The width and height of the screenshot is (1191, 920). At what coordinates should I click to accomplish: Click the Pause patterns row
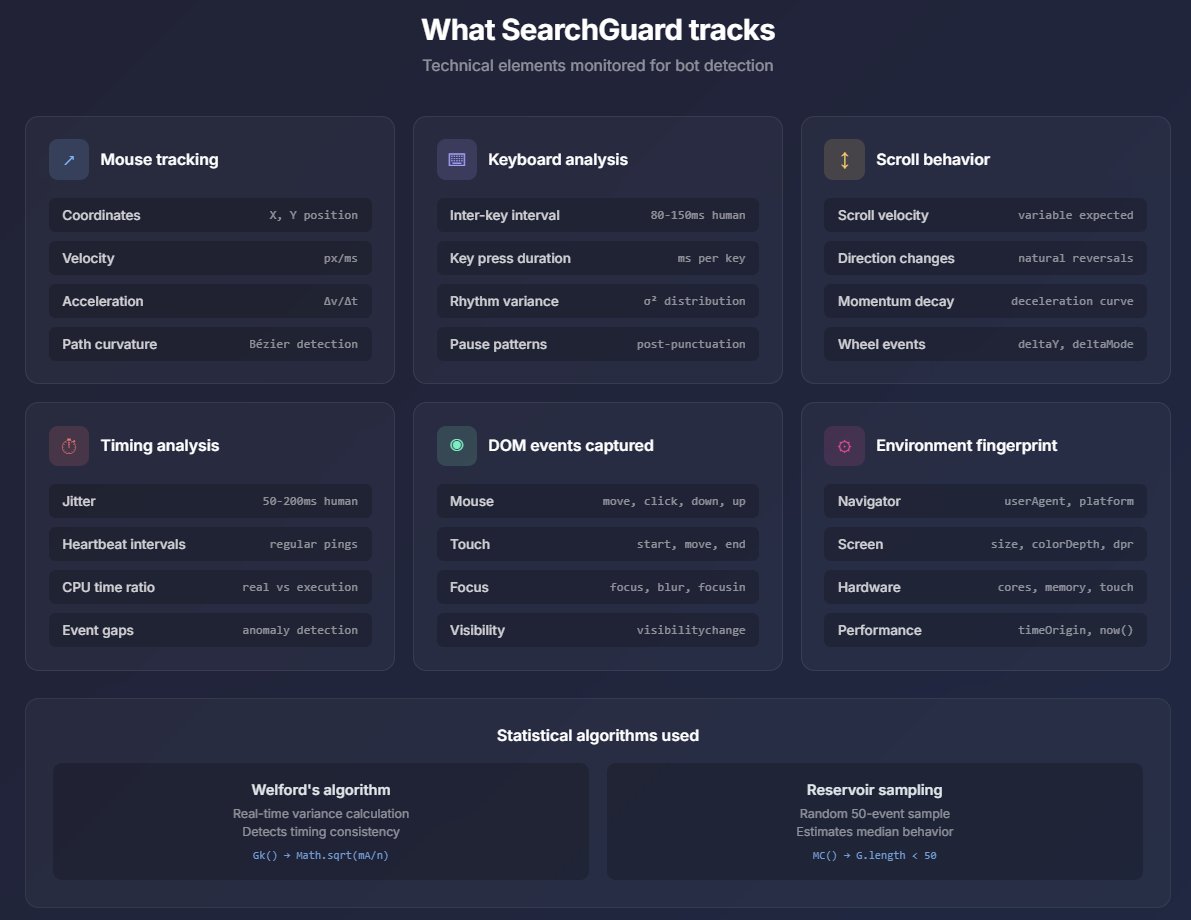pyautogui.click(x=598, y=344)
